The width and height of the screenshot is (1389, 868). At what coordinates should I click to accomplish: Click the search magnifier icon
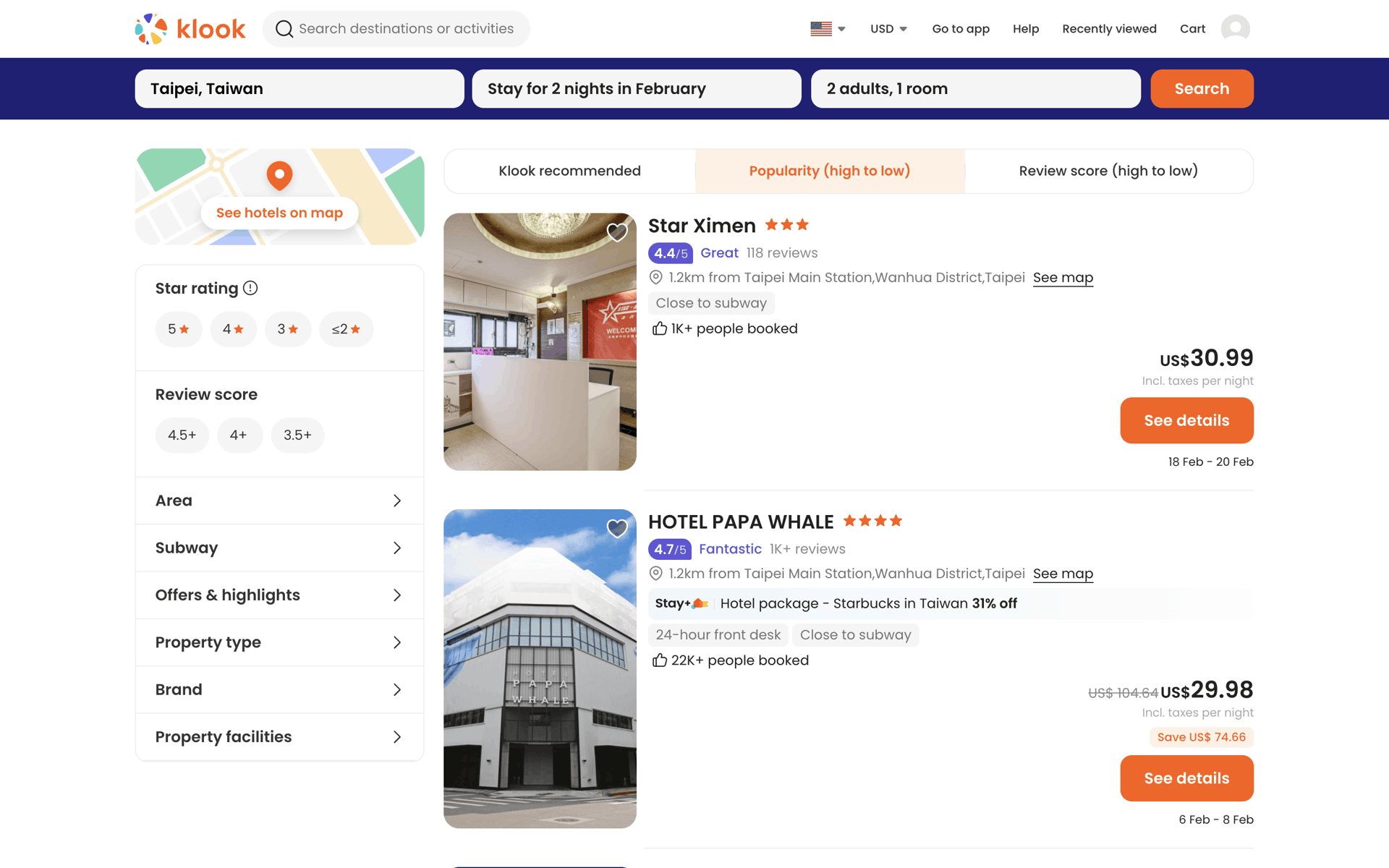coord(284,29)
